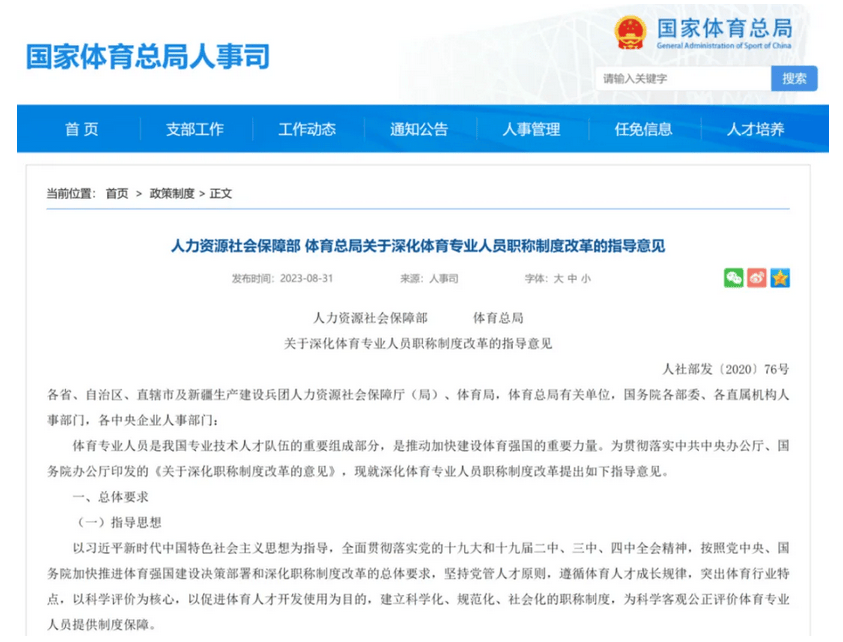The width and height of the screenshot is (843, 642).
Task: Go to 首页 in breadcrumb
Action: [x=117, y=194]
